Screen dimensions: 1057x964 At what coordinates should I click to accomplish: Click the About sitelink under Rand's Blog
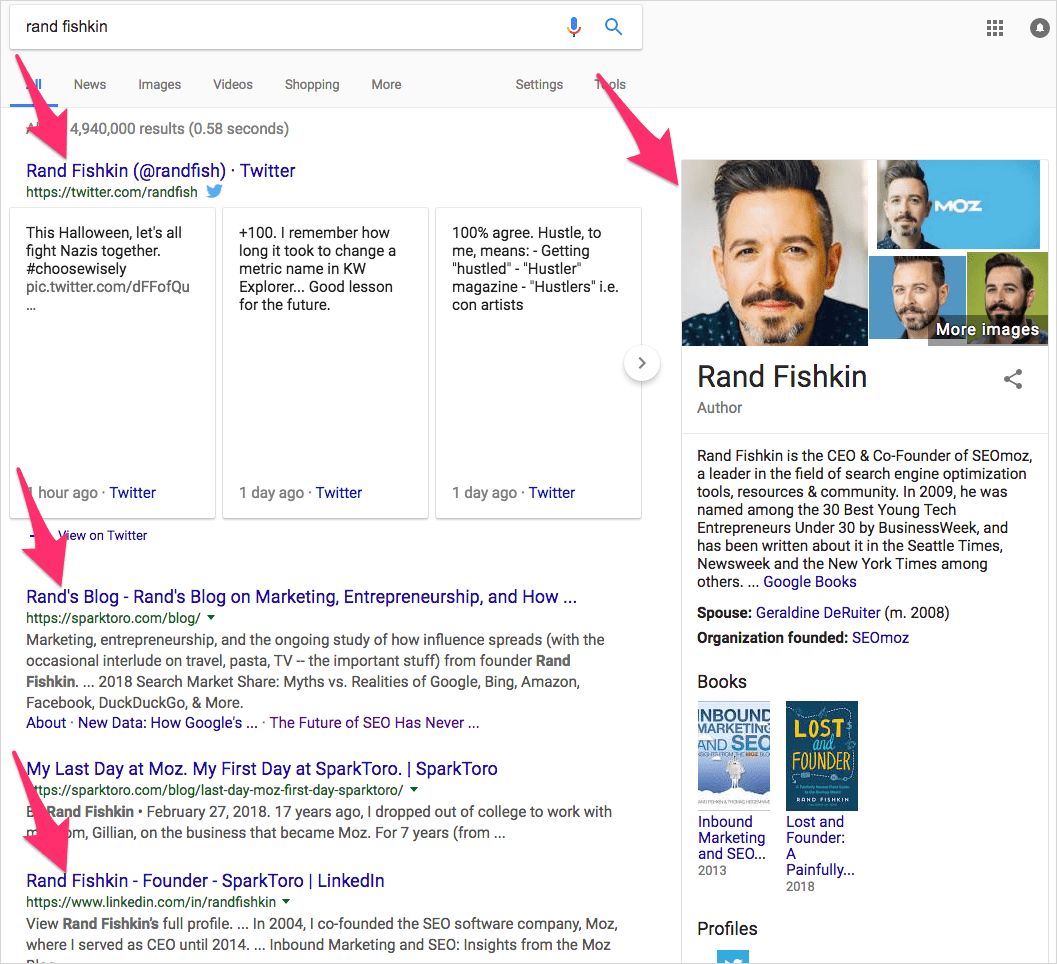point(46,723)
